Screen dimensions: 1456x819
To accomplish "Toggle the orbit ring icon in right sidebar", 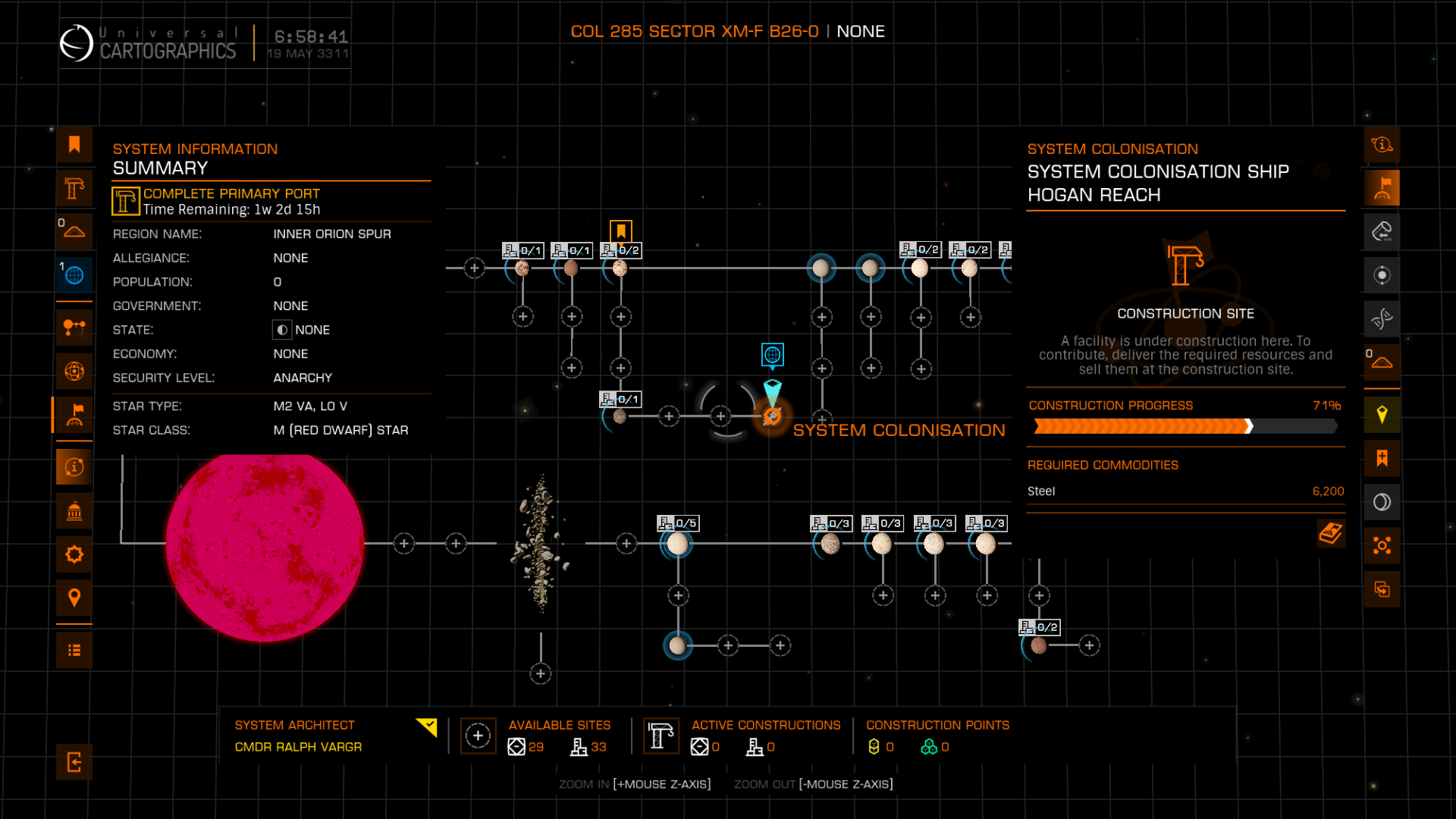I will click(x=1382, y=502).
